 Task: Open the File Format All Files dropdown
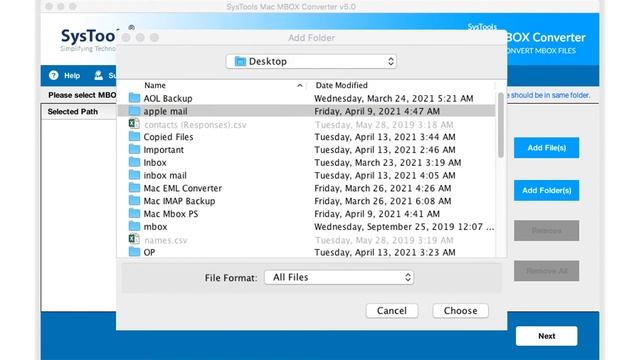pos(339,277)
